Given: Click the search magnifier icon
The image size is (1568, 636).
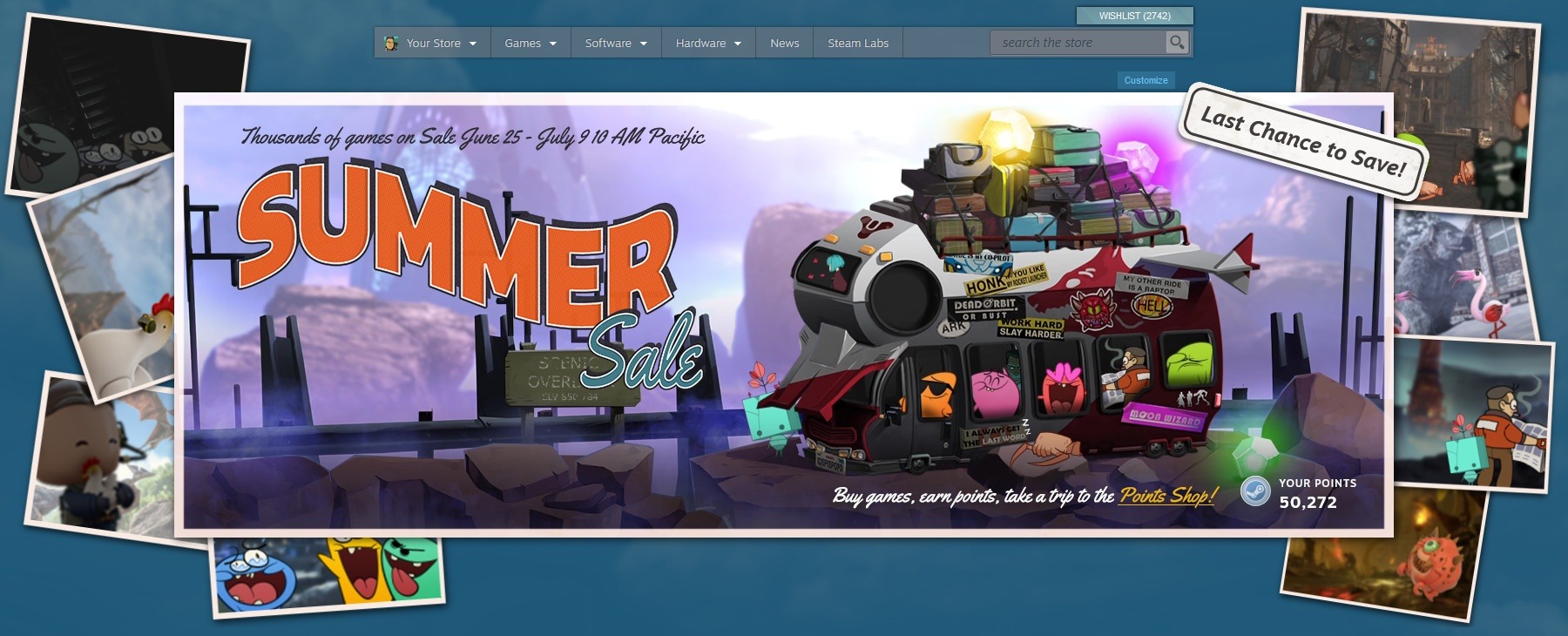Looking at the screenshot, I should click(1177, 42).
